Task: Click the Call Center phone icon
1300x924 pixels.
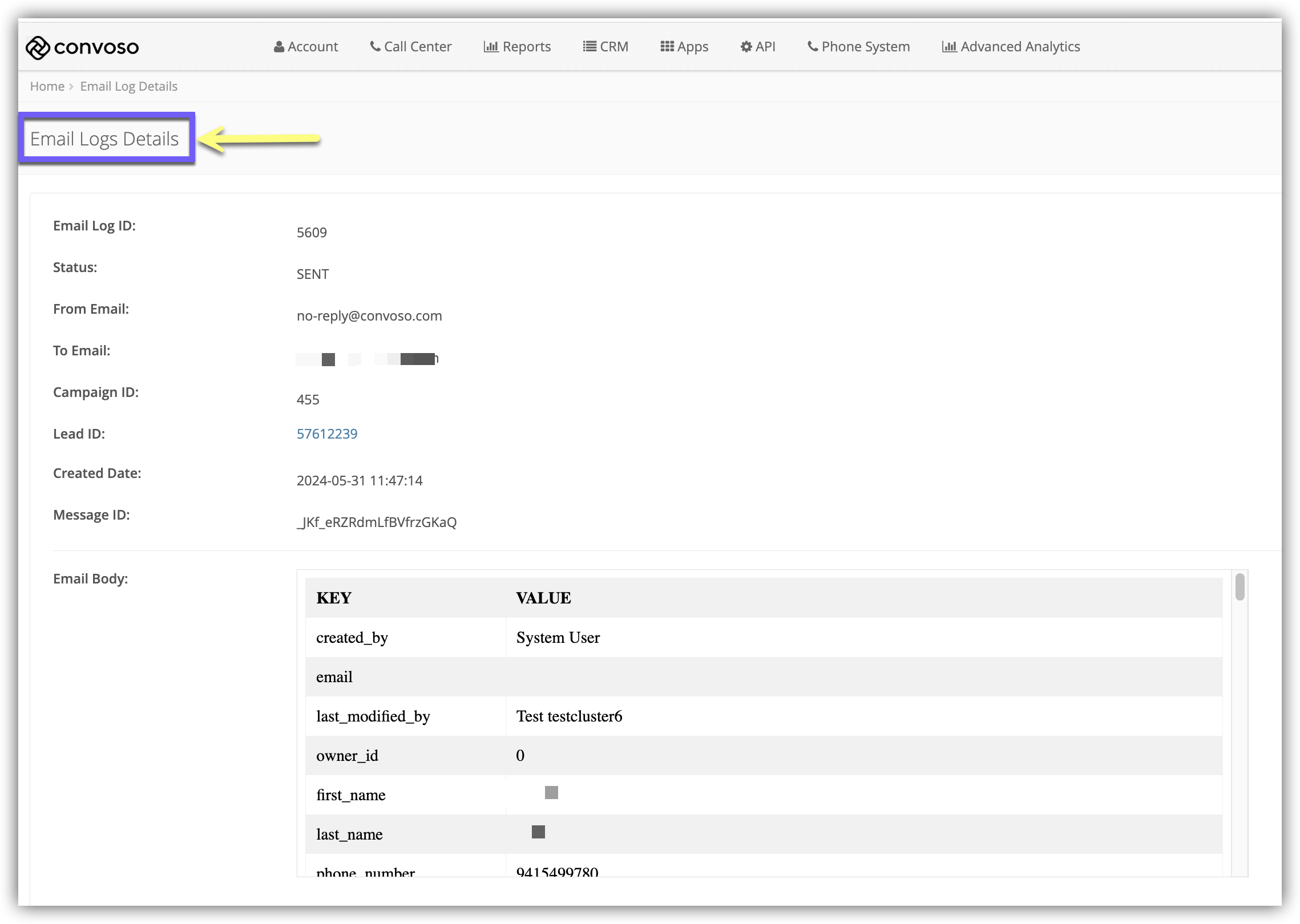Action: pyautogui.click(x=375, y=47)
